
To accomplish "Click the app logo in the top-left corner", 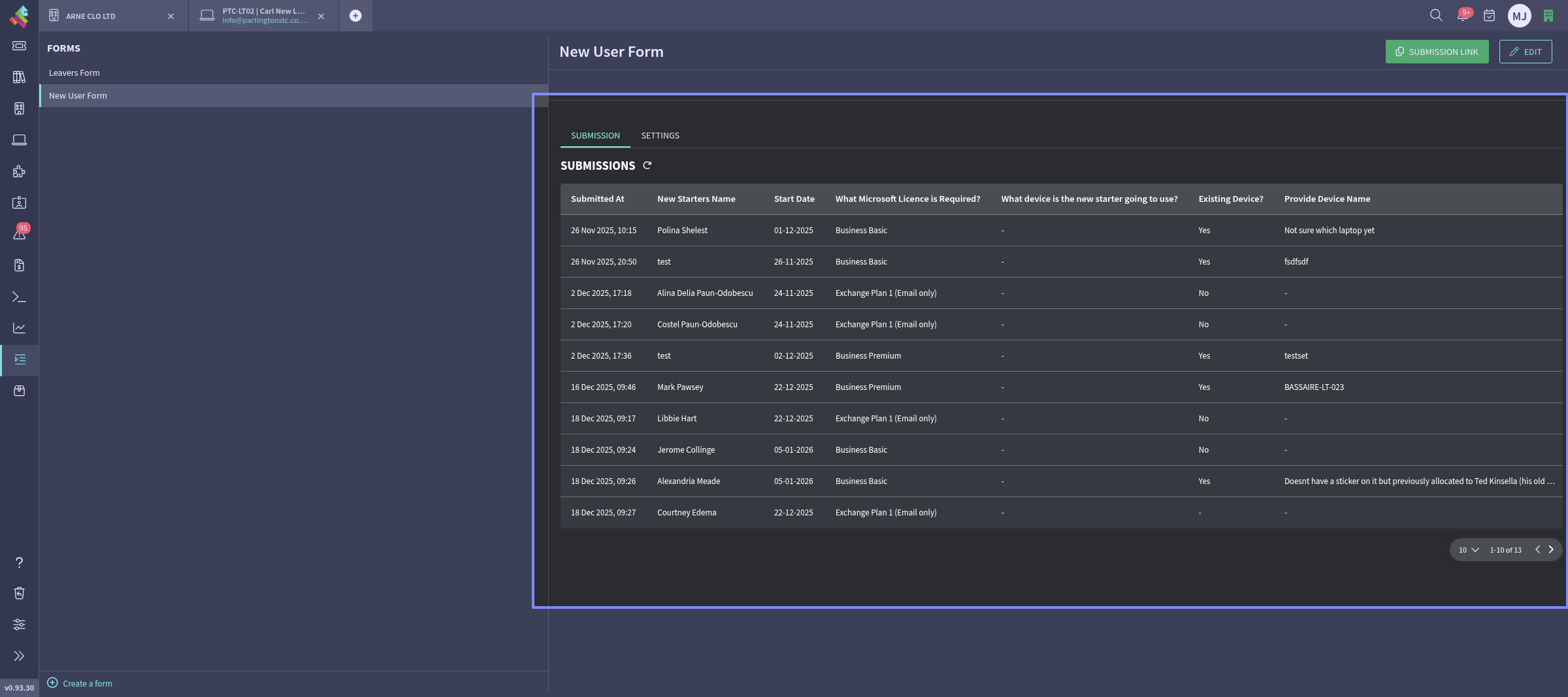I will 19,16.
